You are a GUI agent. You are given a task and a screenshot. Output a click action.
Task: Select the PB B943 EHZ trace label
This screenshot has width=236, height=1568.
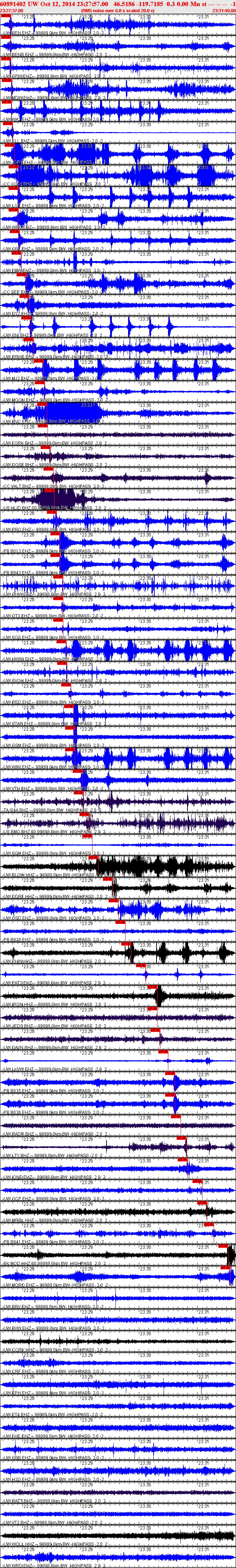(x=54, y=572)
